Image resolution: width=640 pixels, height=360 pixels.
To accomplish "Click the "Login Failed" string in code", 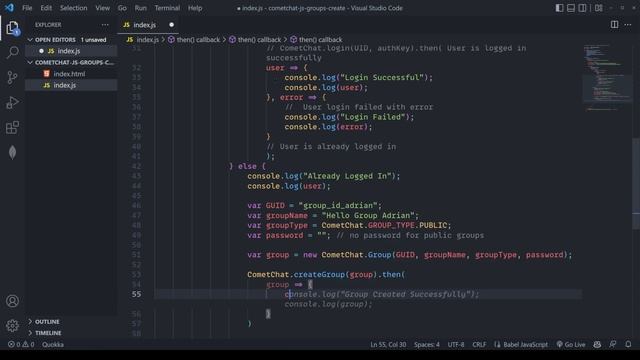I will 373,117.
